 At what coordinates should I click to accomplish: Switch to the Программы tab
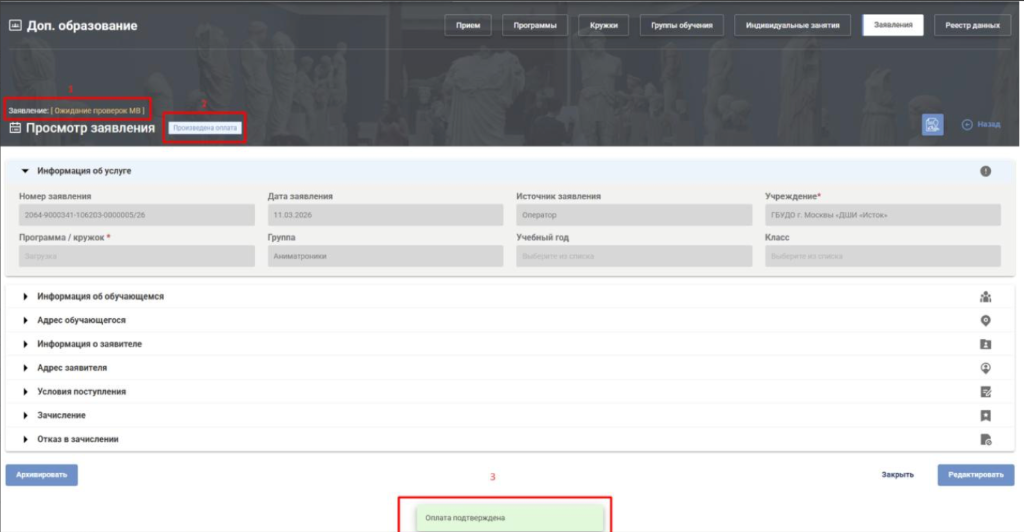click(534, 25)
